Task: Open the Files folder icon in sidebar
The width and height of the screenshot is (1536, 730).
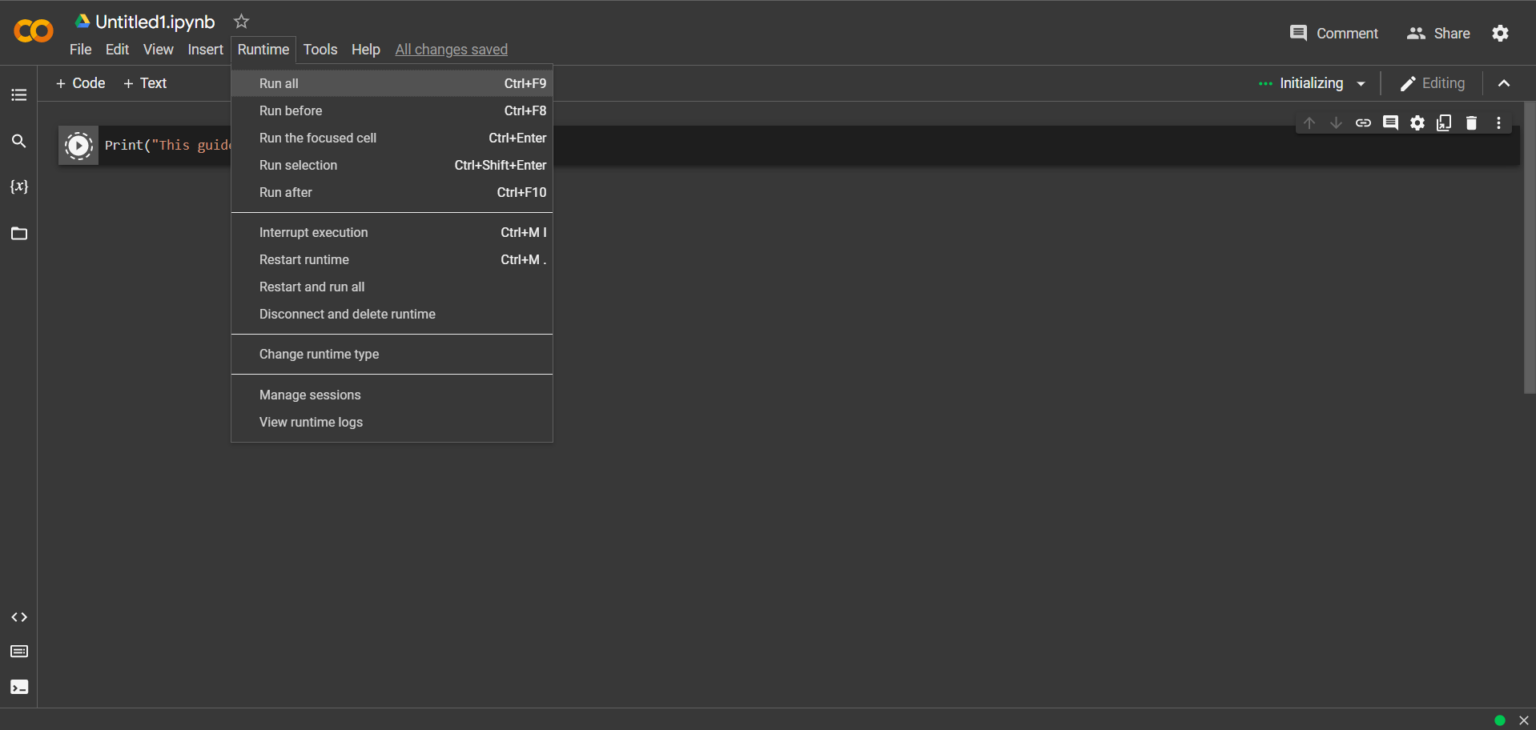Action: (19, 233)
